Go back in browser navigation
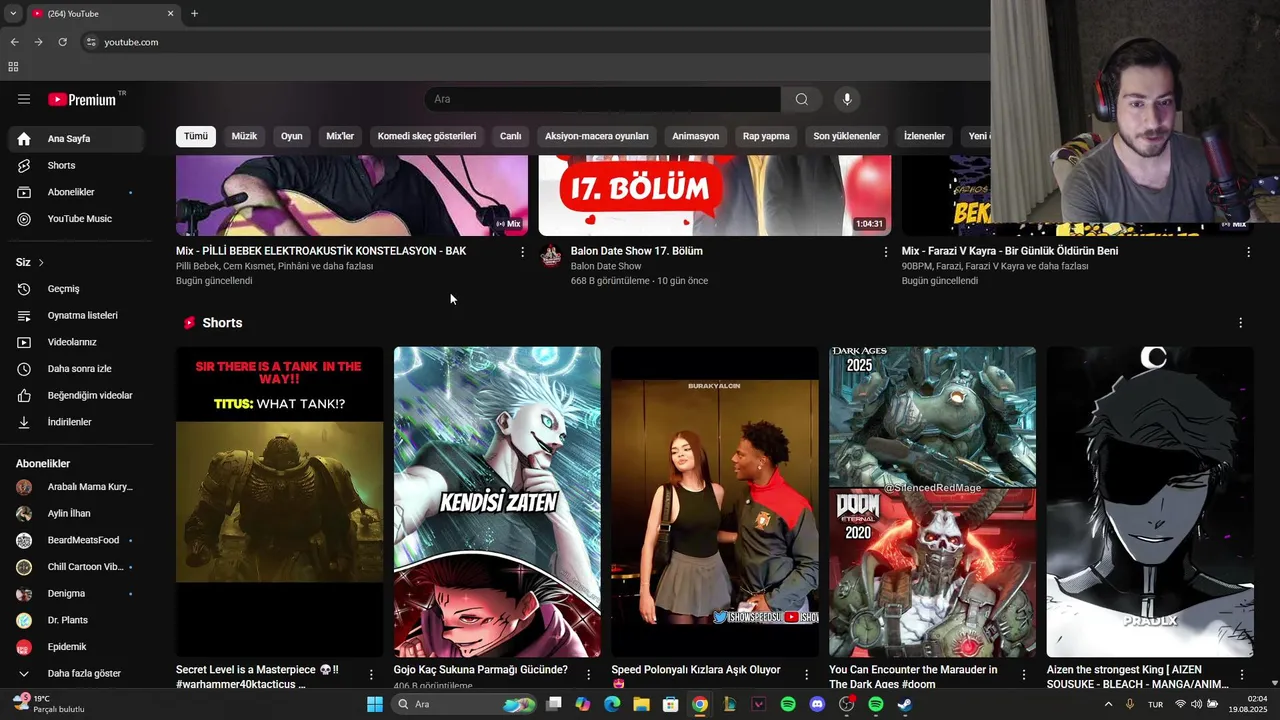 click(x=14, y=42)
